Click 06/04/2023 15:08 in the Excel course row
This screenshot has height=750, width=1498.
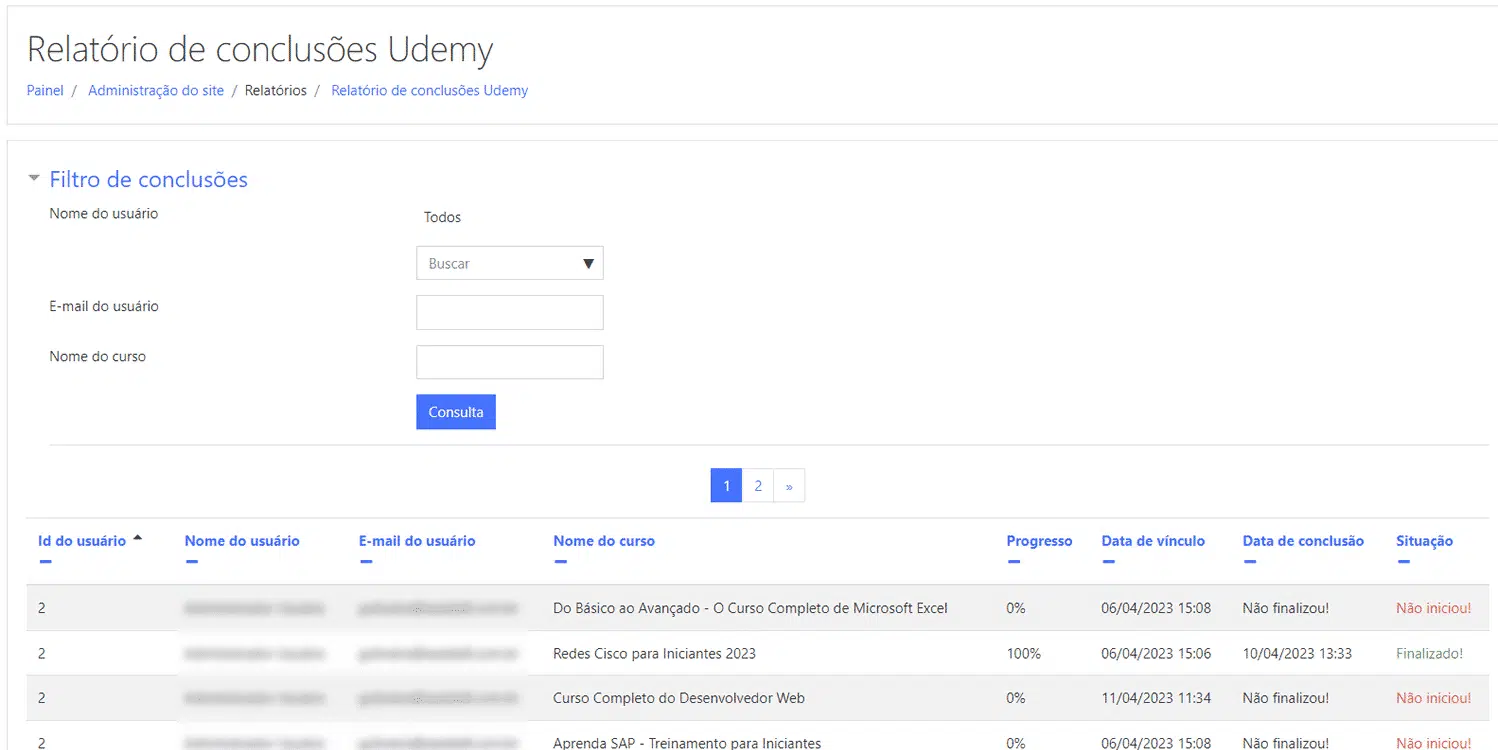pos(1156,608)
